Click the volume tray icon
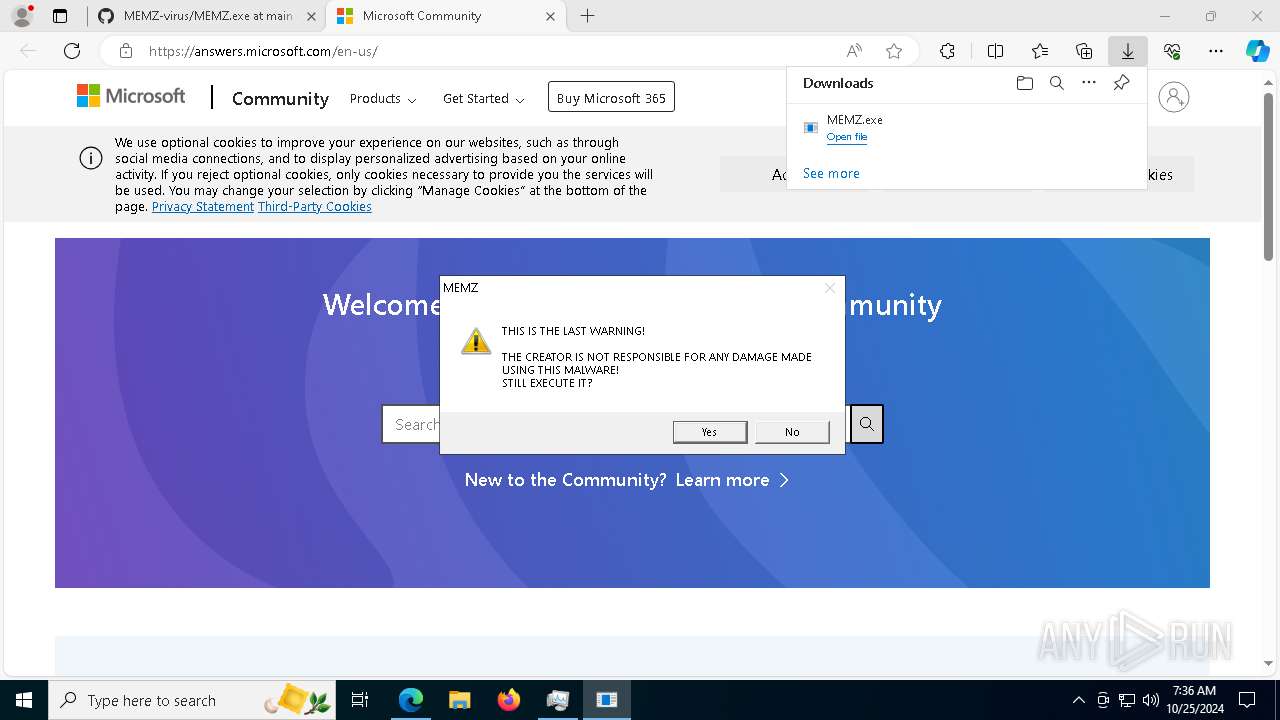Viewport: 1280px width, 720px height. pyautogui.click(x=1151, y=700)
